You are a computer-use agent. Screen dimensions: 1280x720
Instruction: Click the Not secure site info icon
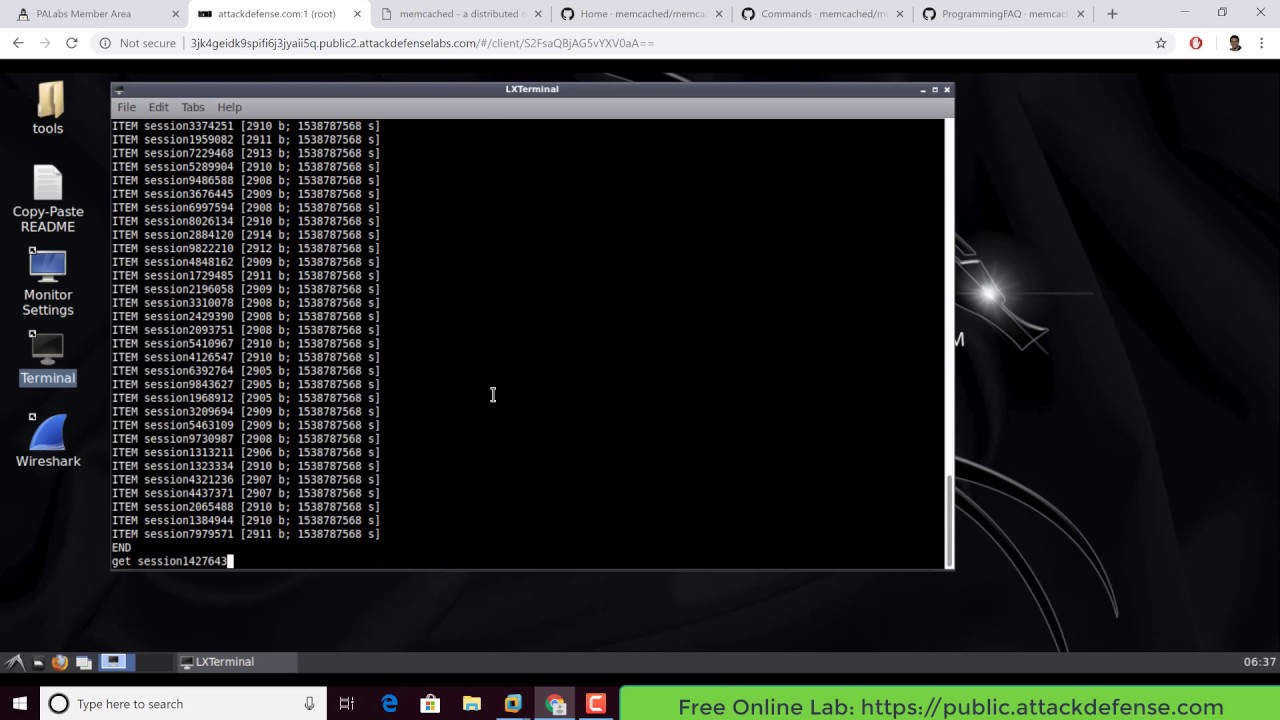[x=105, y=43]
